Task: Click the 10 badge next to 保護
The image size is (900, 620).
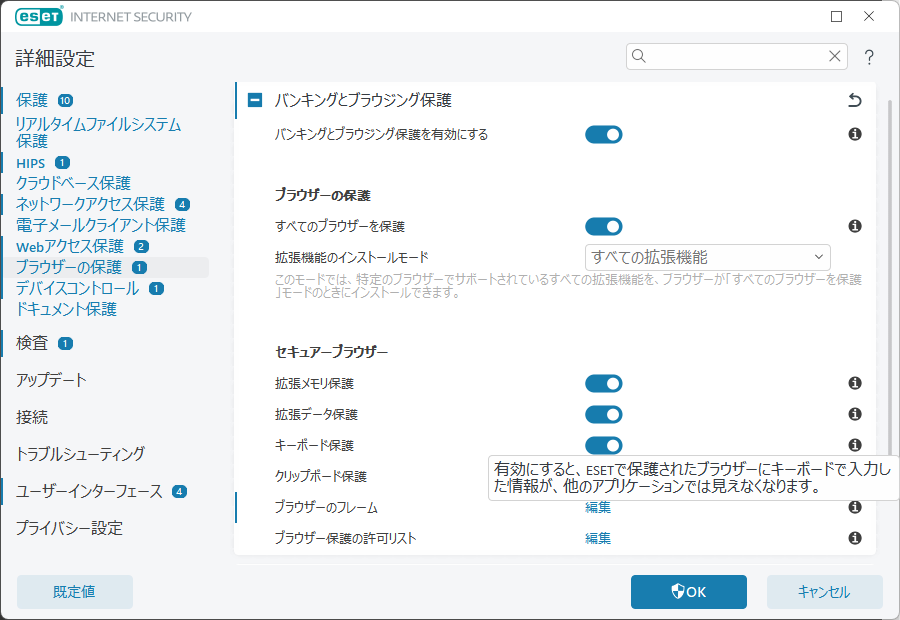Action: click(65, 100)
